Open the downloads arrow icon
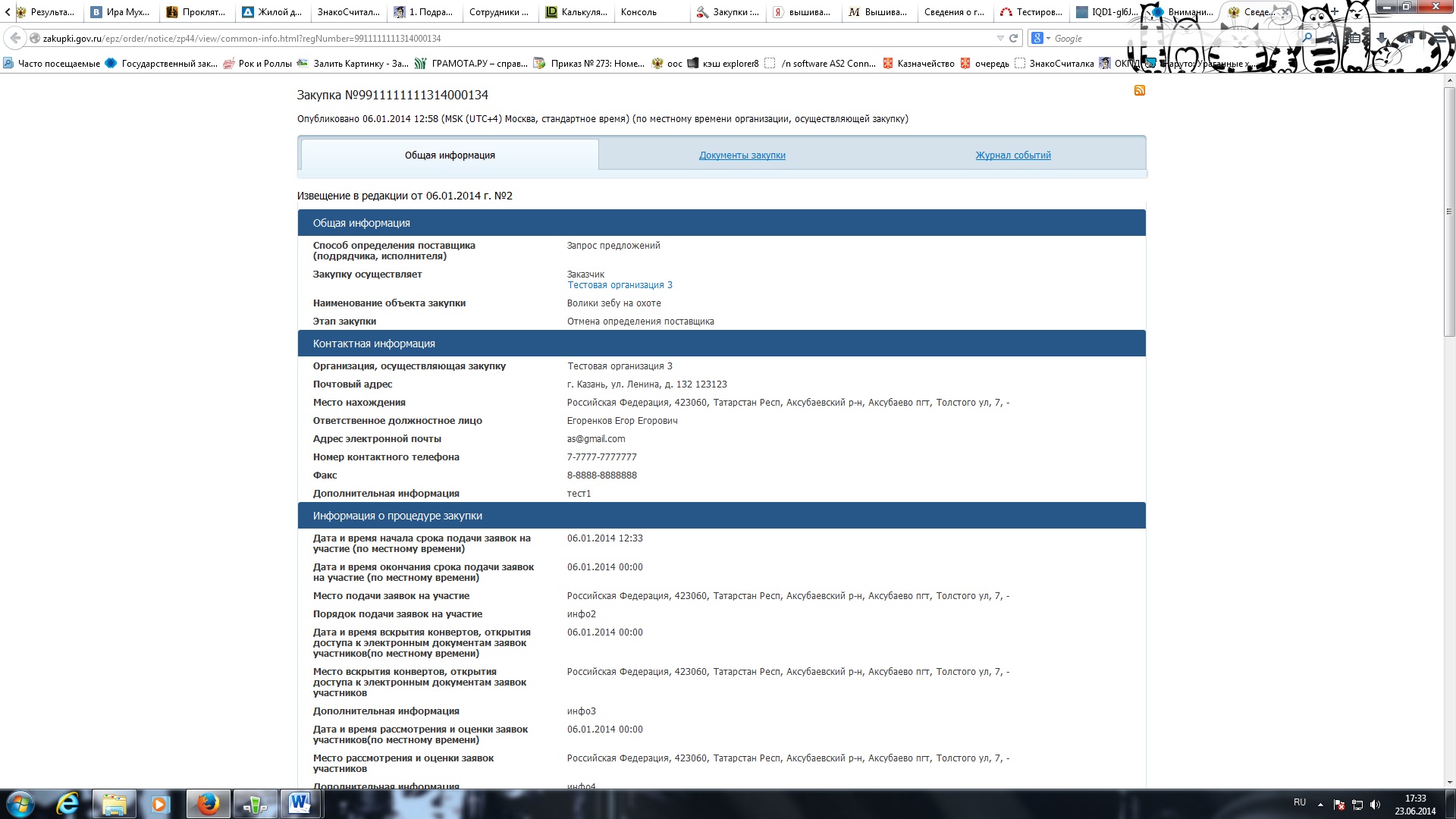The height and width of the screenshot is (819, 1456). coord(1382,38)
